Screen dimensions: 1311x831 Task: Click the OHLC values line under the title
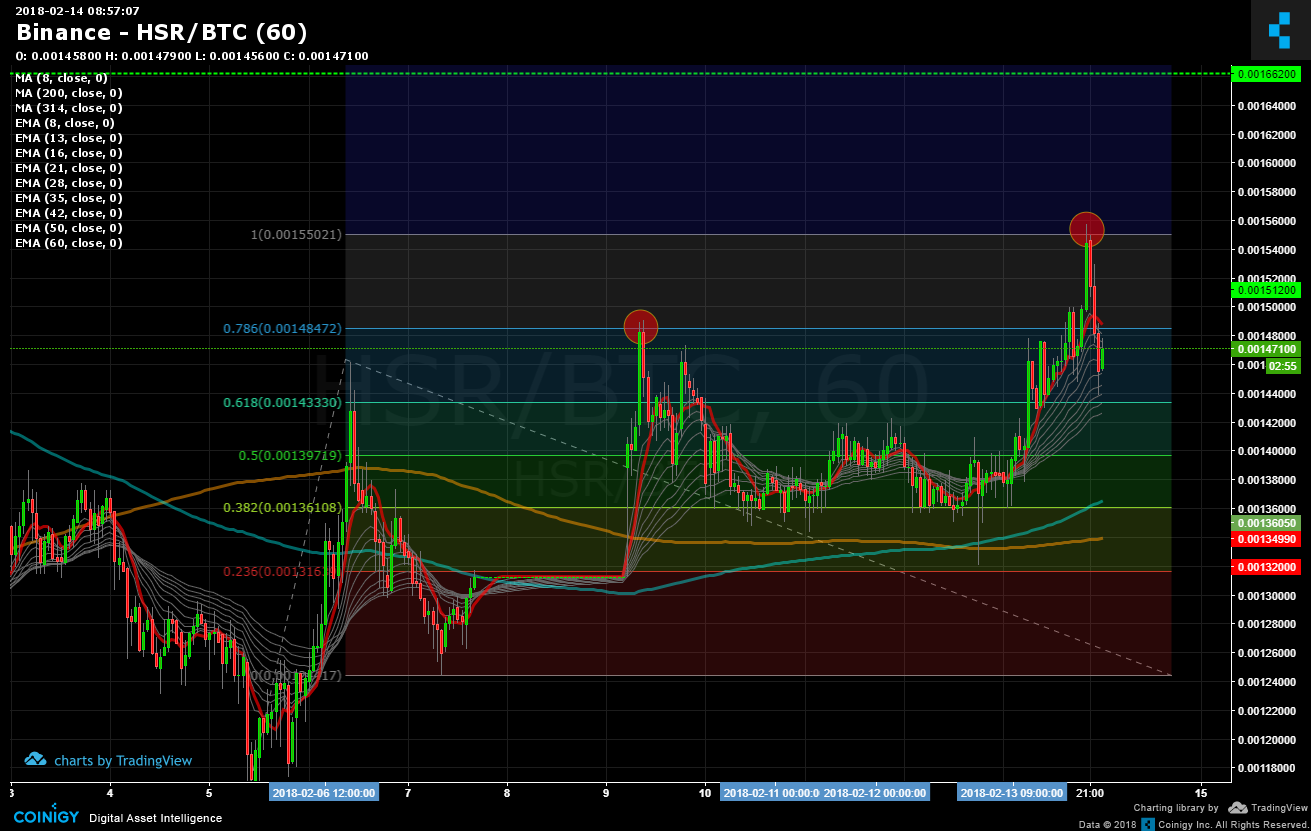point(192,56)
